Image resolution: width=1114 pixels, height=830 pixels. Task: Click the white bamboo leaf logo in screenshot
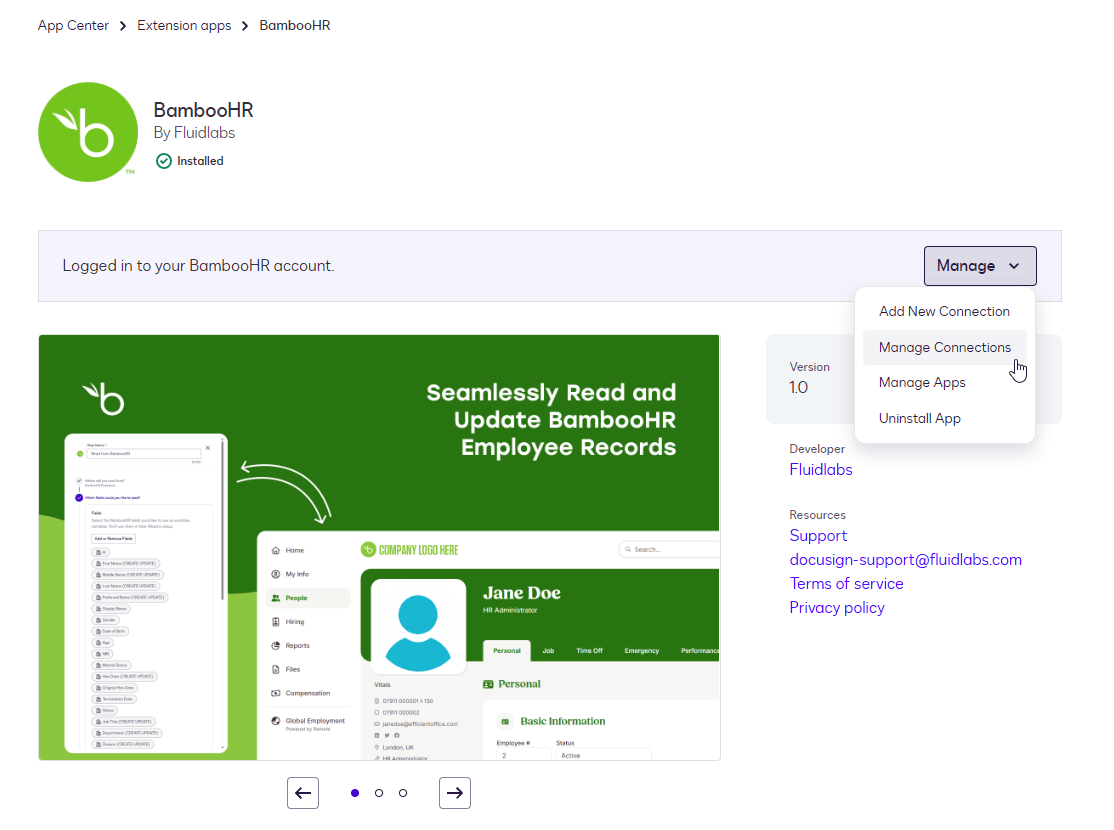(x=103, y=397)
